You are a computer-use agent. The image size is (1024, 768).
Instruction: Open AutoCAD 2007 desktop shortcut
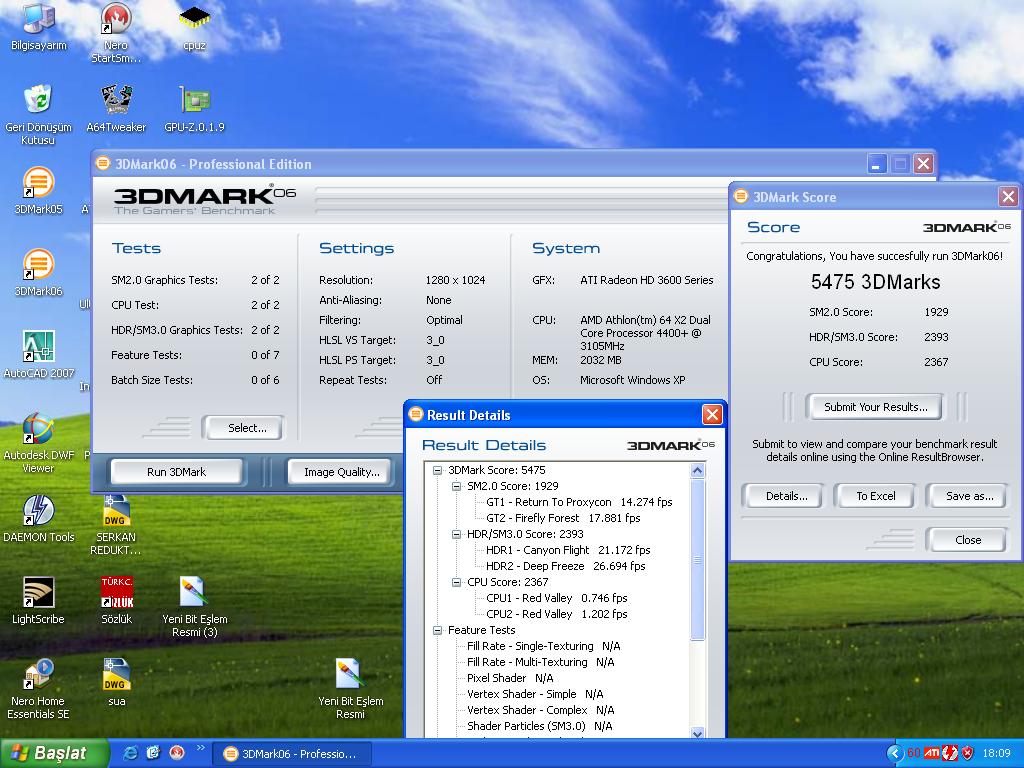(x=39, y=354)
